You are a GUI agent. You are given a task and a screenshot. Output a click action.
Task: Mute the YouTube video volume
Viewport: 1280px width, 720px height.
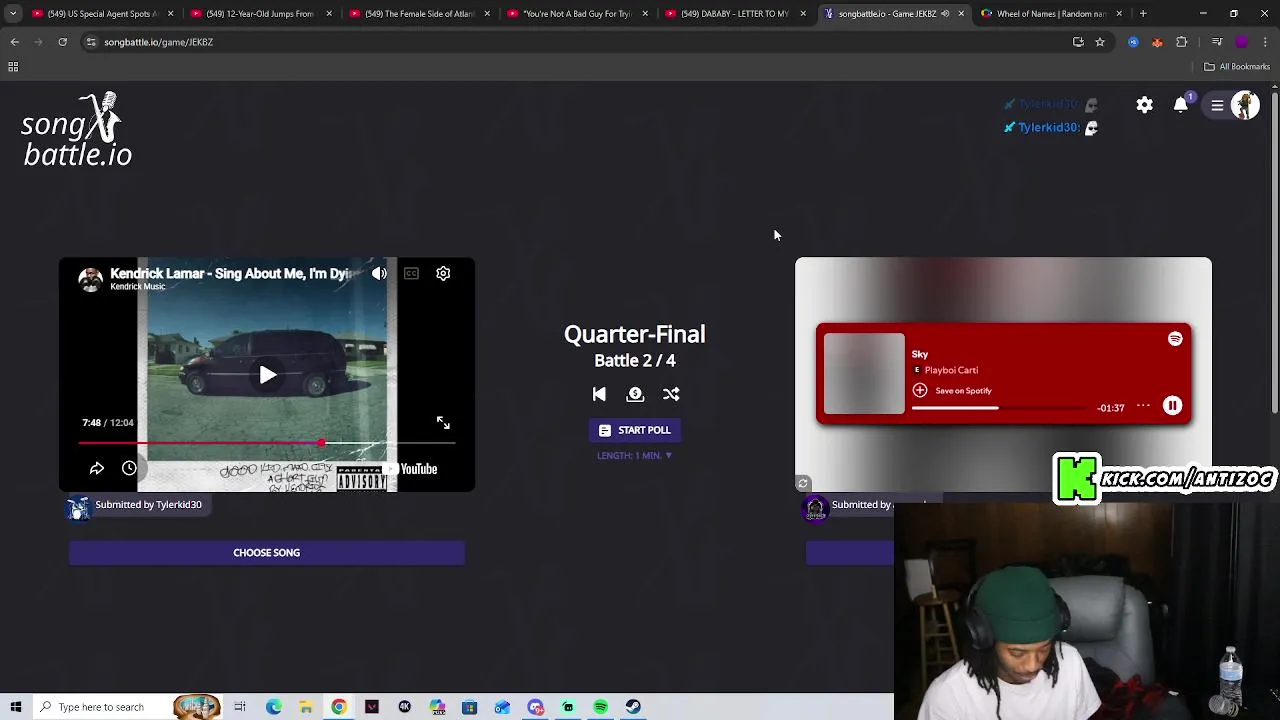click(x=379, y=273)
